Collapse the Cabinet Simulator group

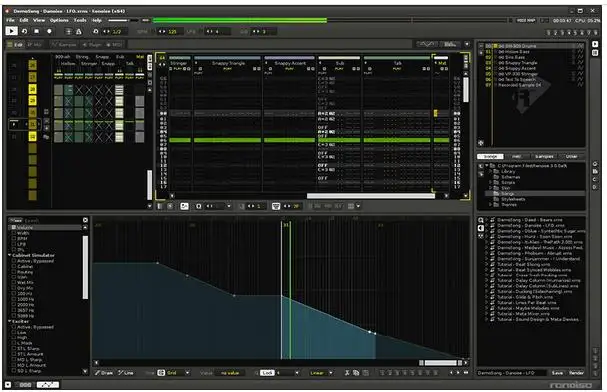[10, 255]
